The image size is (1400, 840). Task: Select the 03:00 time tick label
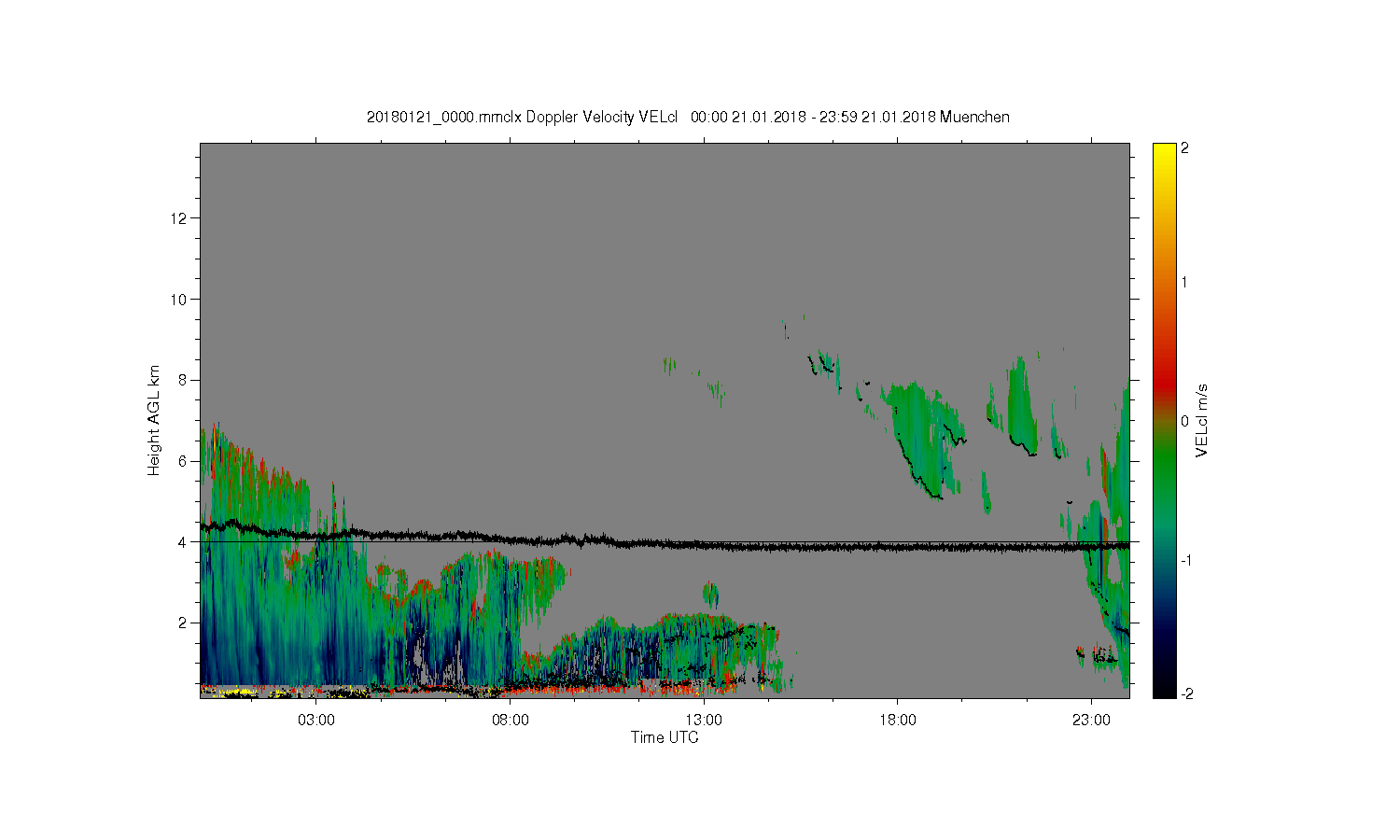(x=316, y=721)
